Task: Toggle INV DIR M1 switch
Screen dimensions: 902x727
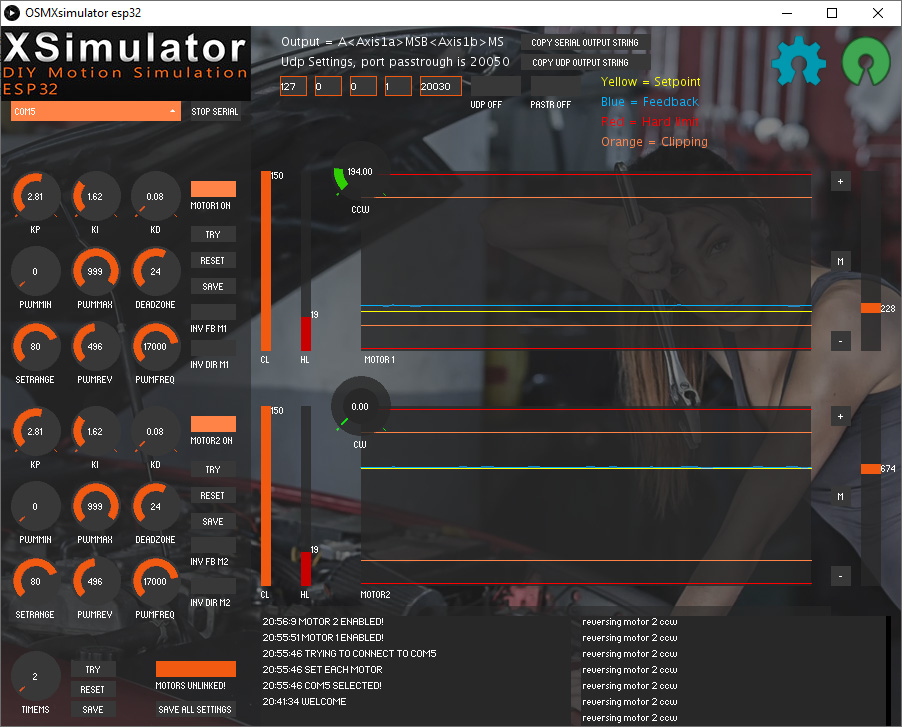Action: [x=213, y=348]
